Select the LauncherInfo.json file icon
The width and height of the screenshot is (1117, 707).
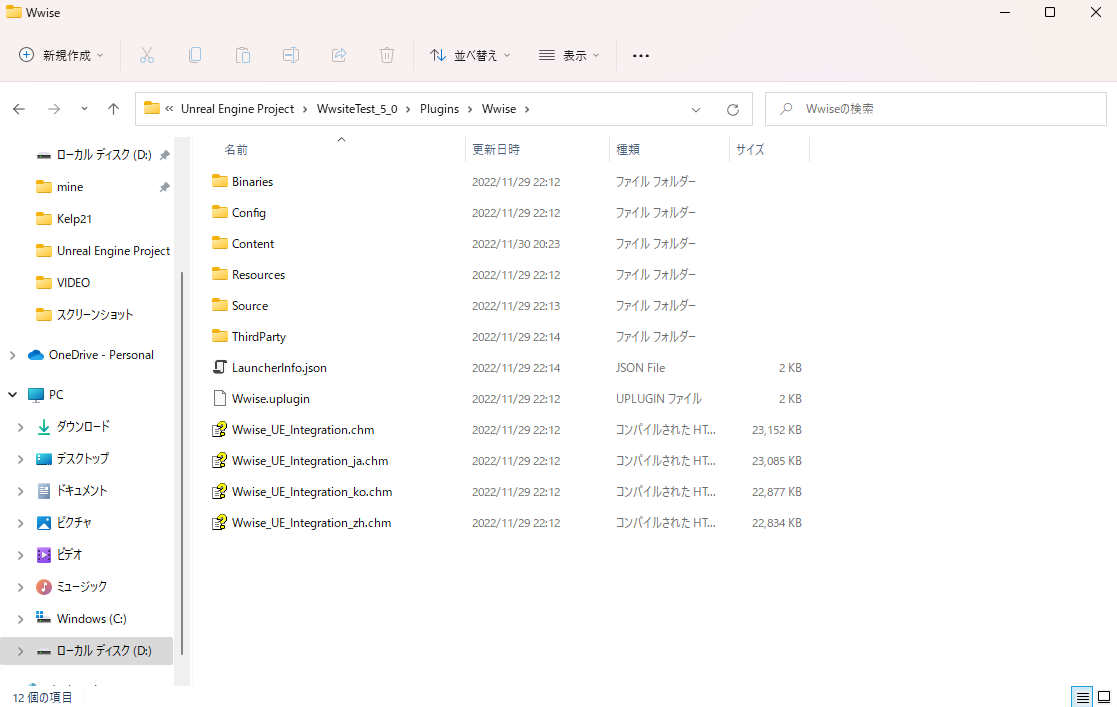219,367
